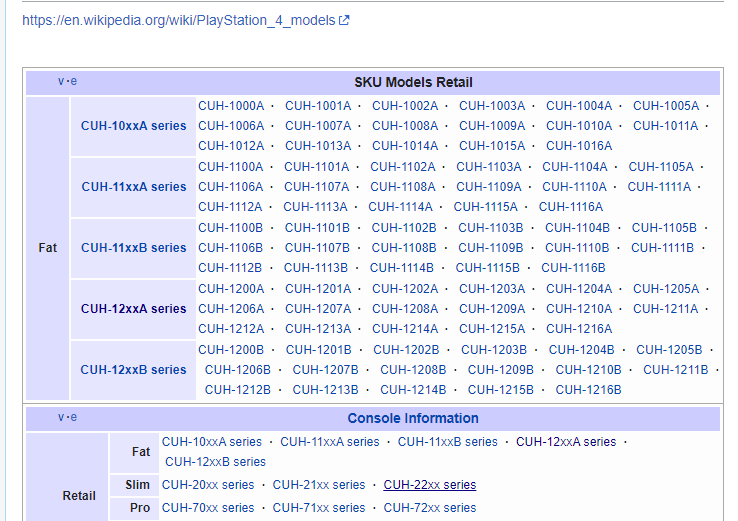Open the CUH-21xx series Slim link

(319, 485)
